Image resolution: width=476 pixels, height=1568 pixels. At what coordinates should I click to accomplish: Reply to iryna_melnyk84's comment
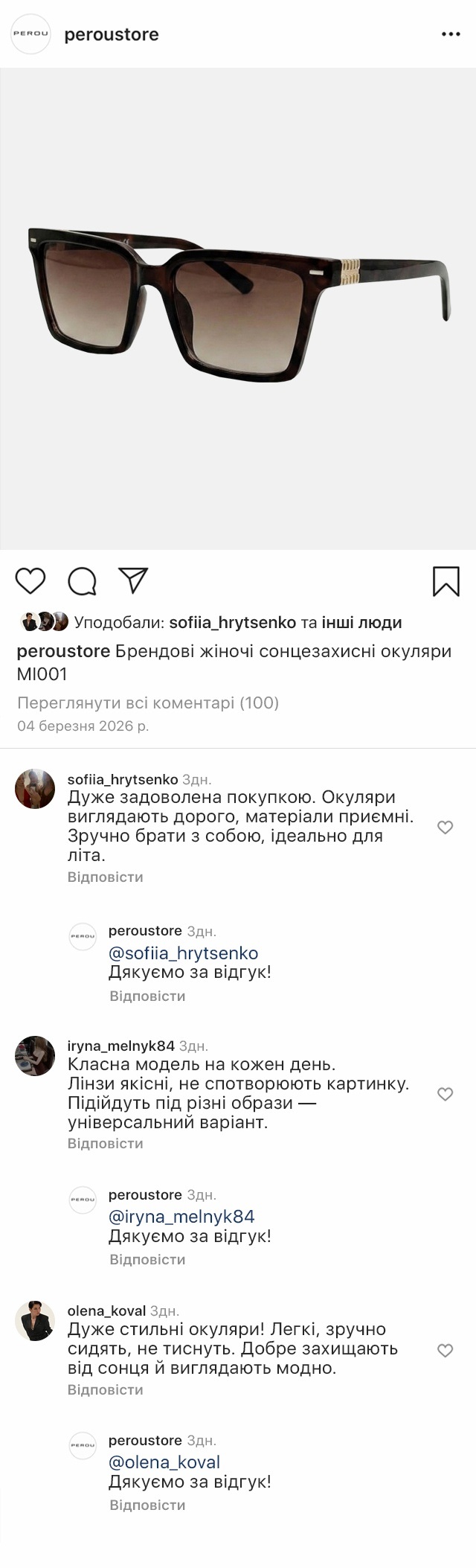[105, 1143]
